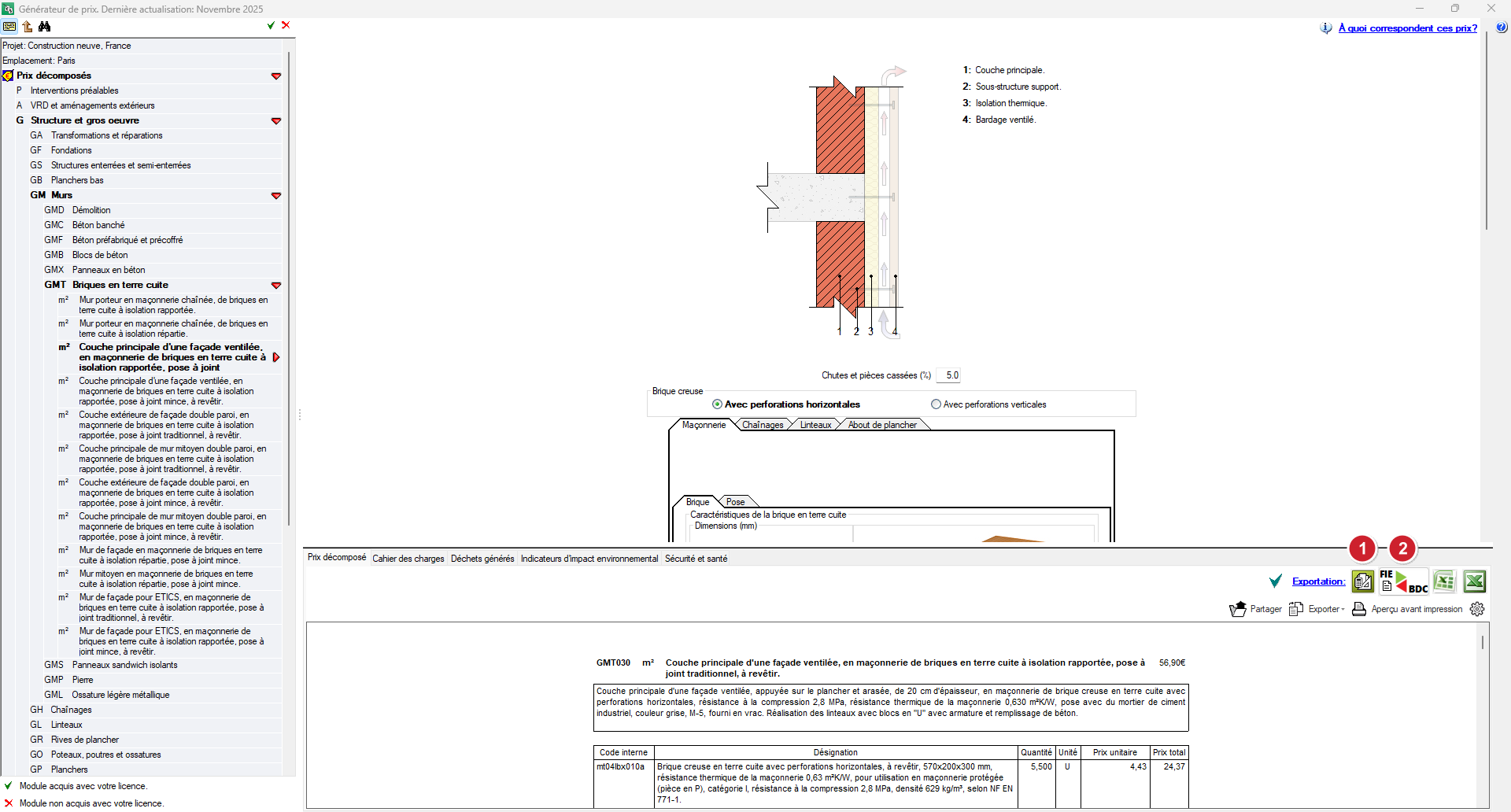
Task: Click the 'Chutes et pièces cassées' percentage field
Action: [x=951, y=375]
